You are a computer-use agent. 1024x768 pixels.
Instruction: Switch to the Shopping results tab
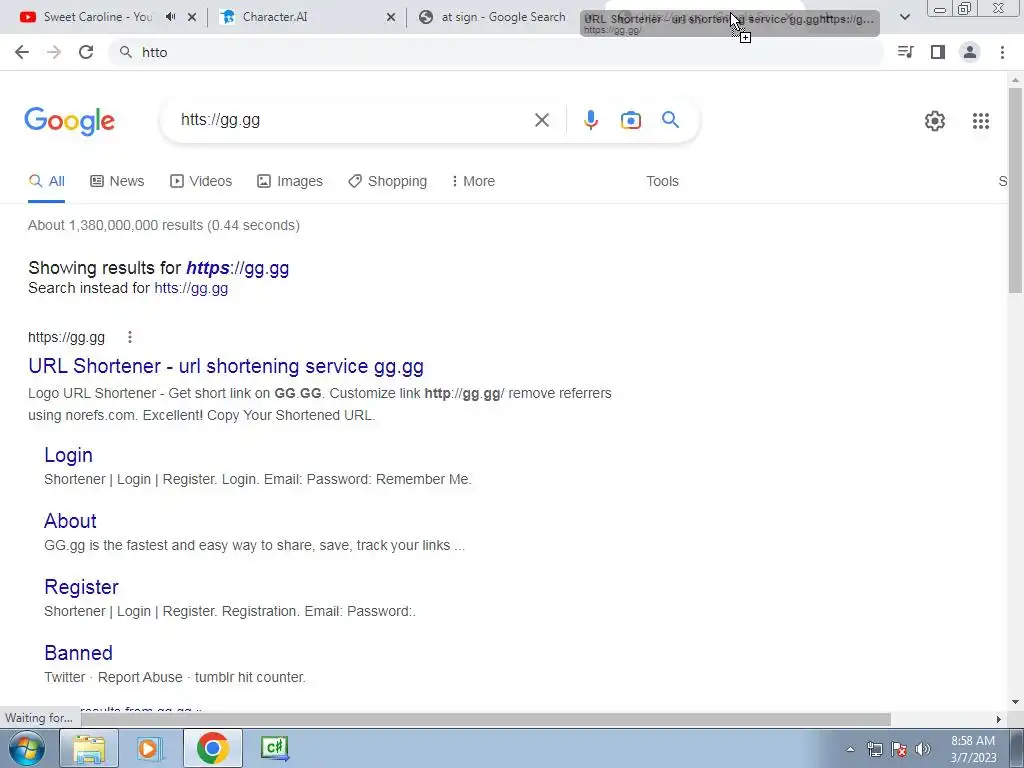[x=388, y=182]
